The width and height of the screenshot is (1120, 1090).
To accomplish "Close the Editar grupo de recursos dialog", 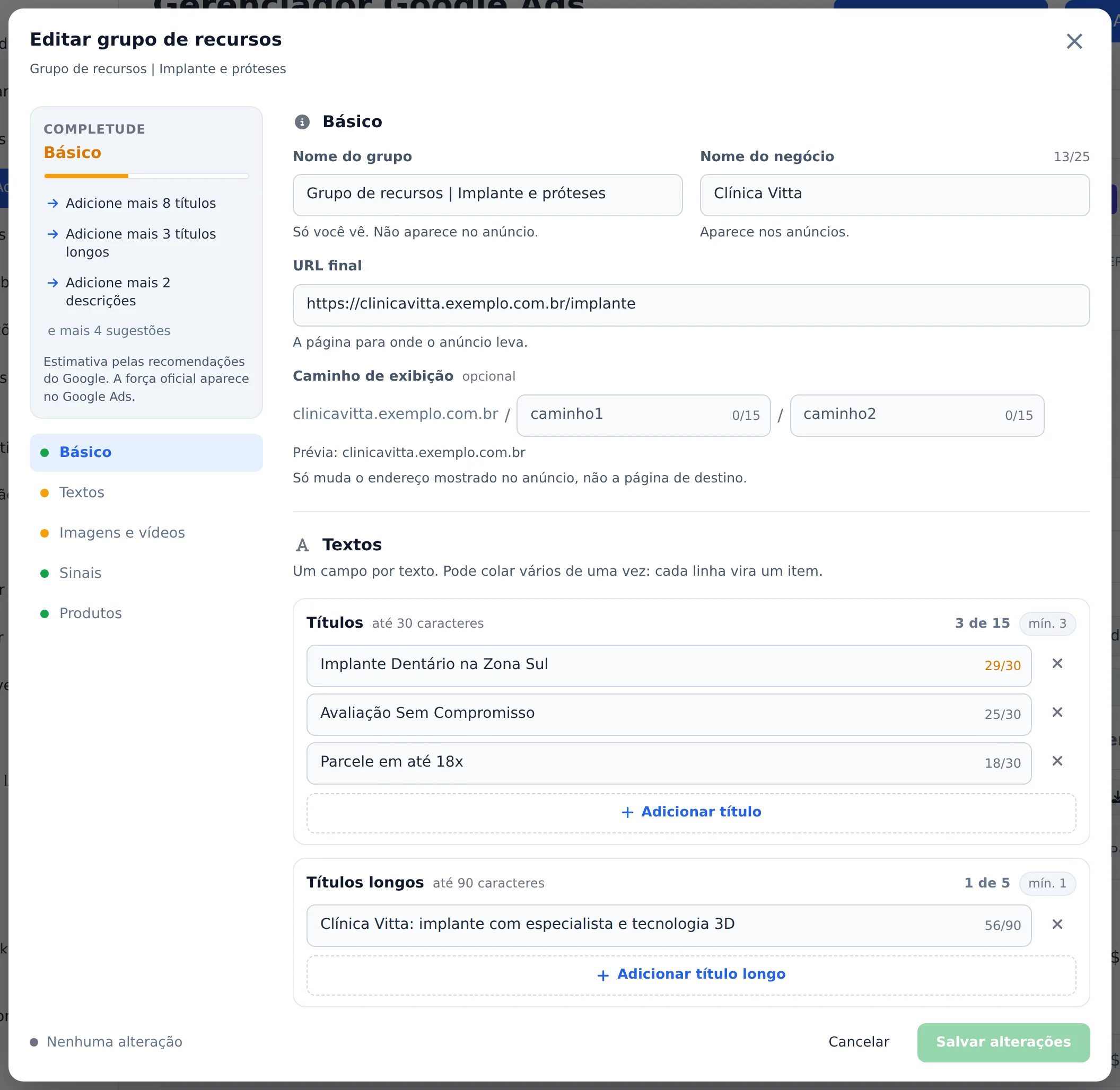I will click(x=1074, y=41).
